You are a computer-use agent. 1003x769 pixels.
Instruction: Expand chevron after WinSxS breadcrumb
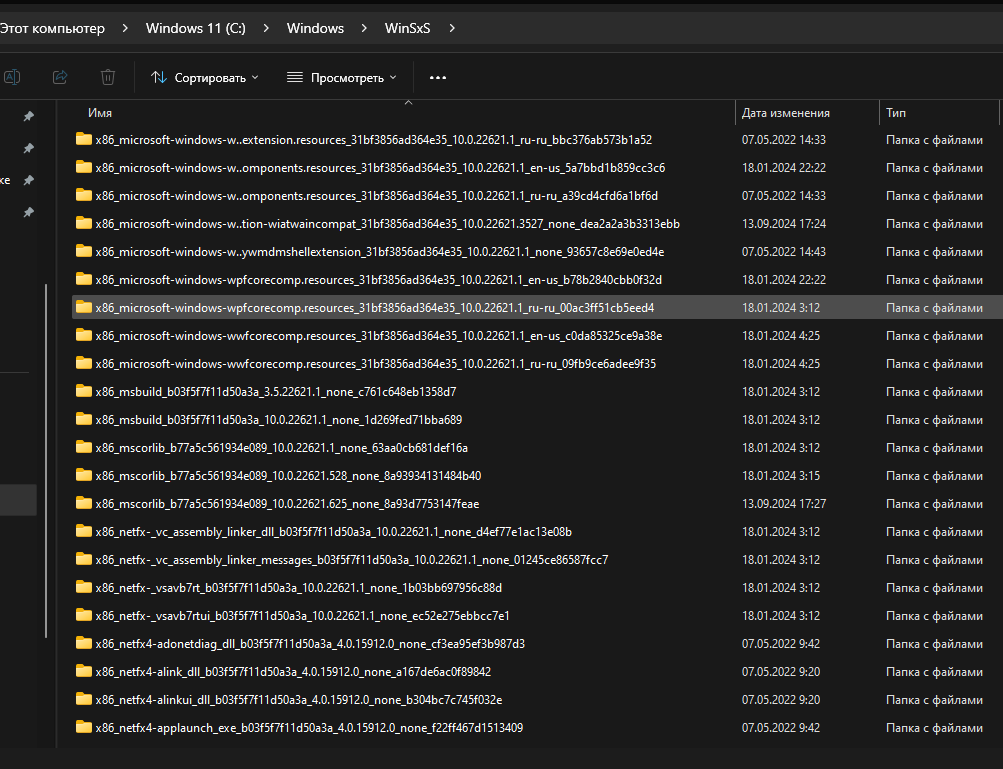[452, 28]
